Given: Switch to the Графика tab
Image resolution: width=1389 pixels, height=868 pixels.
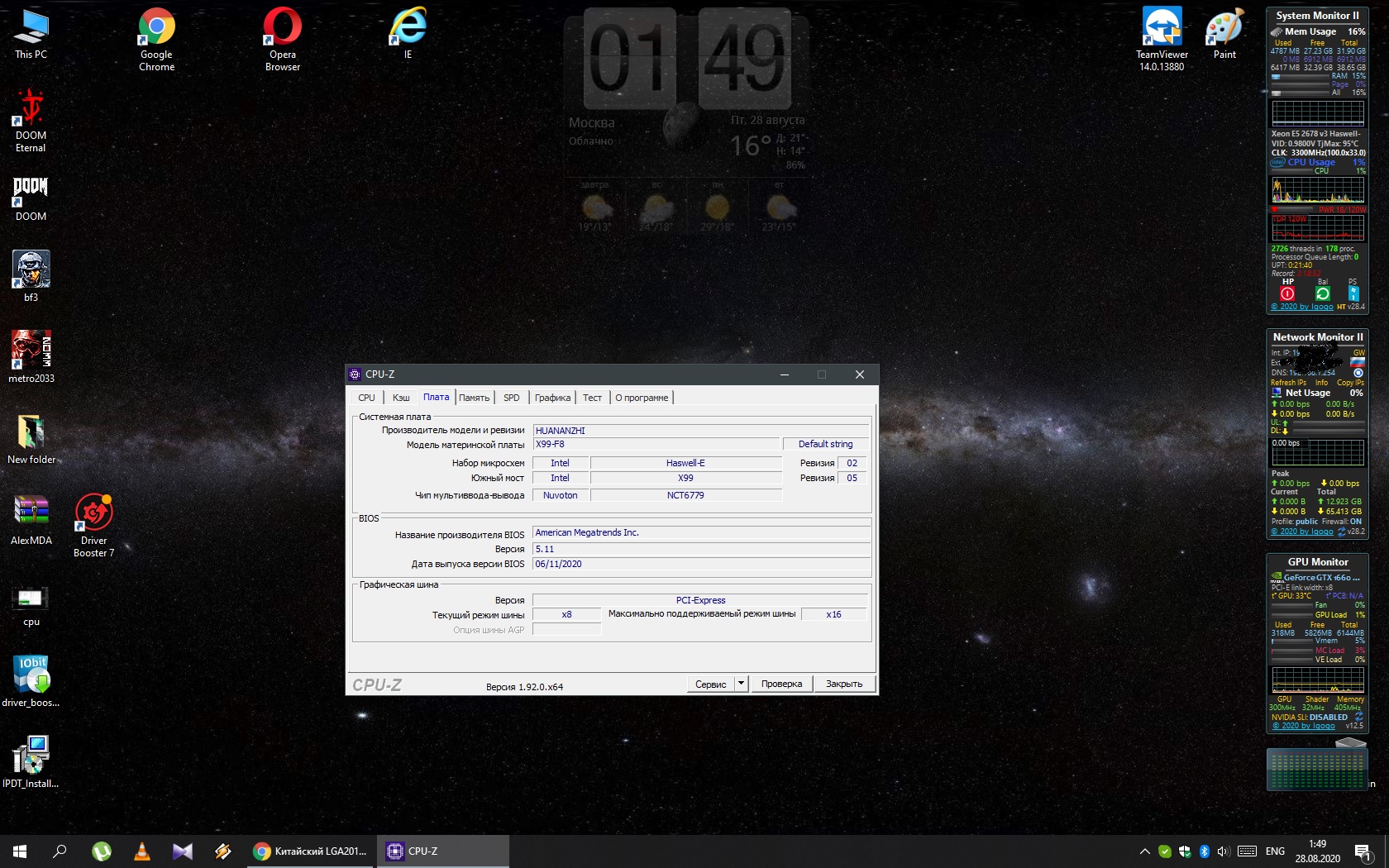Looking at the screenshot, I should coord(552,398).
